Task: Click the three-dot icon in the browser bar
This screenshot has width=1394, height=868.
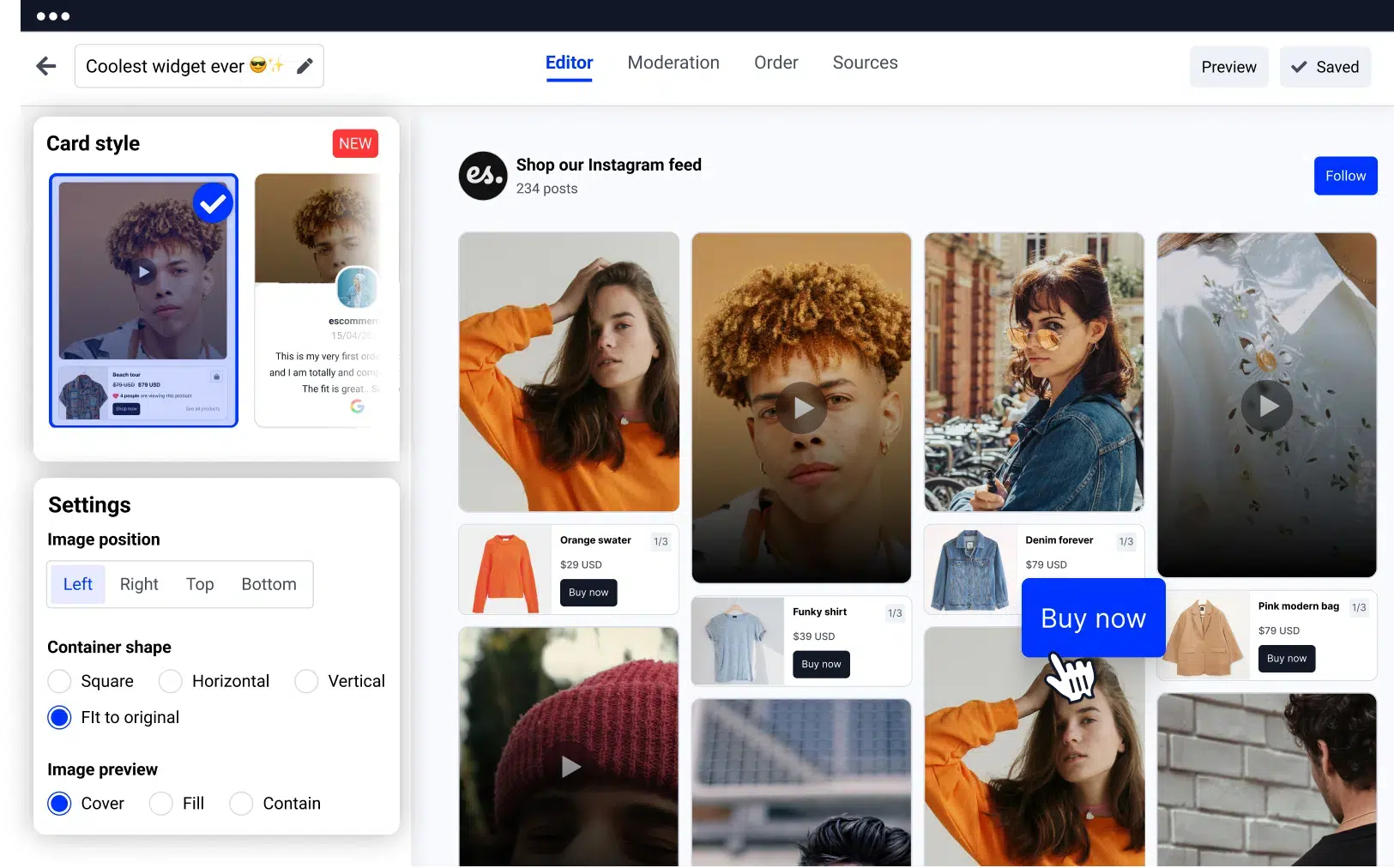Action: click(51, 15)
